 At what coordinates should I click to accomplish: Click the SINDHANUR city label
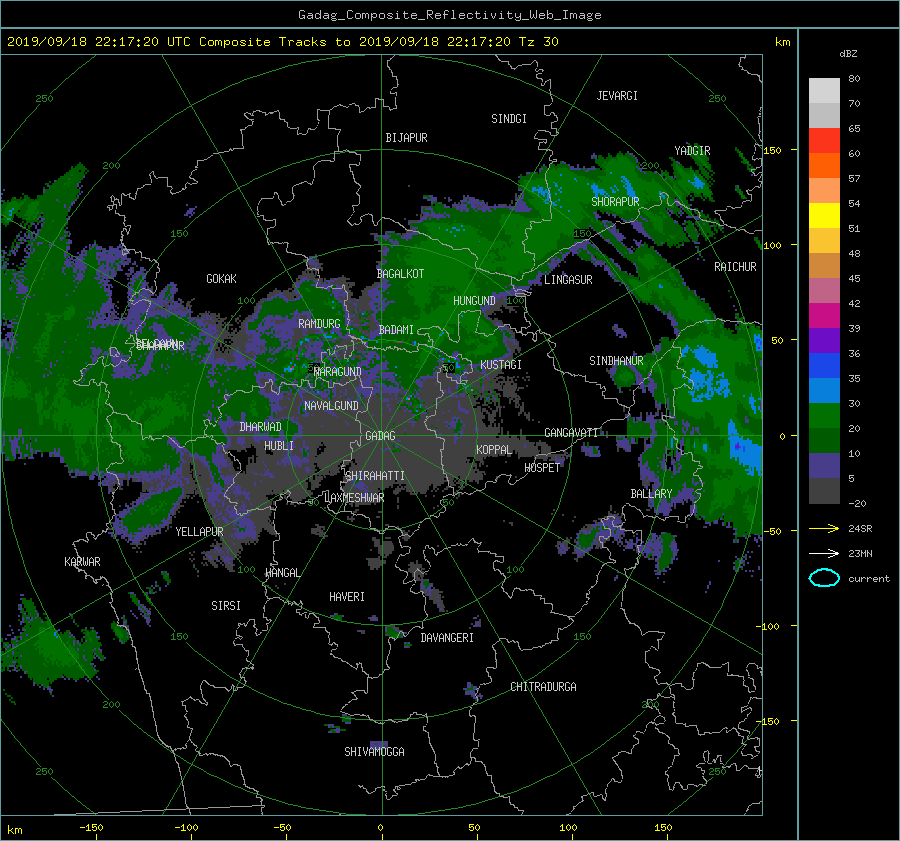click(x=616, y=361)
